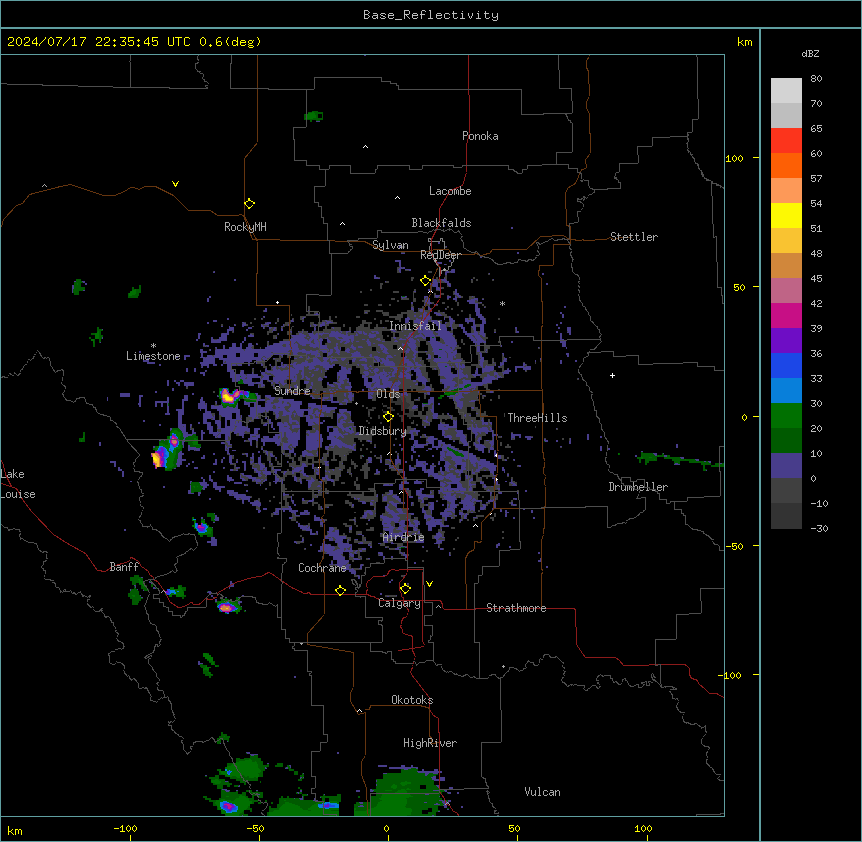
Task: Pick the yellow 51-54 dBZ legend swatch
Action: pos(786,215)
